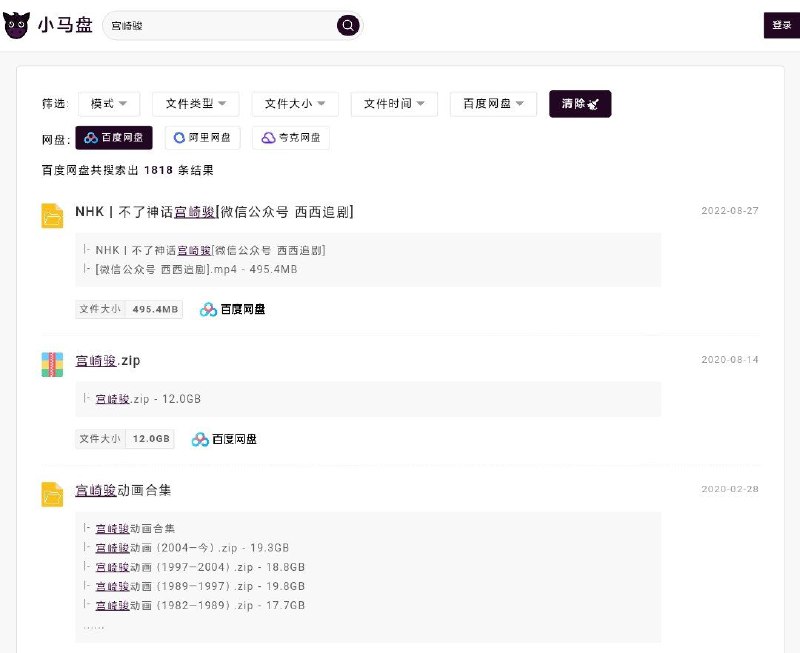Viewport: 800px width, 653px height.
Task: Open the NHK 不了神话宫崎骏 result title
Action: tap(214, 212)
